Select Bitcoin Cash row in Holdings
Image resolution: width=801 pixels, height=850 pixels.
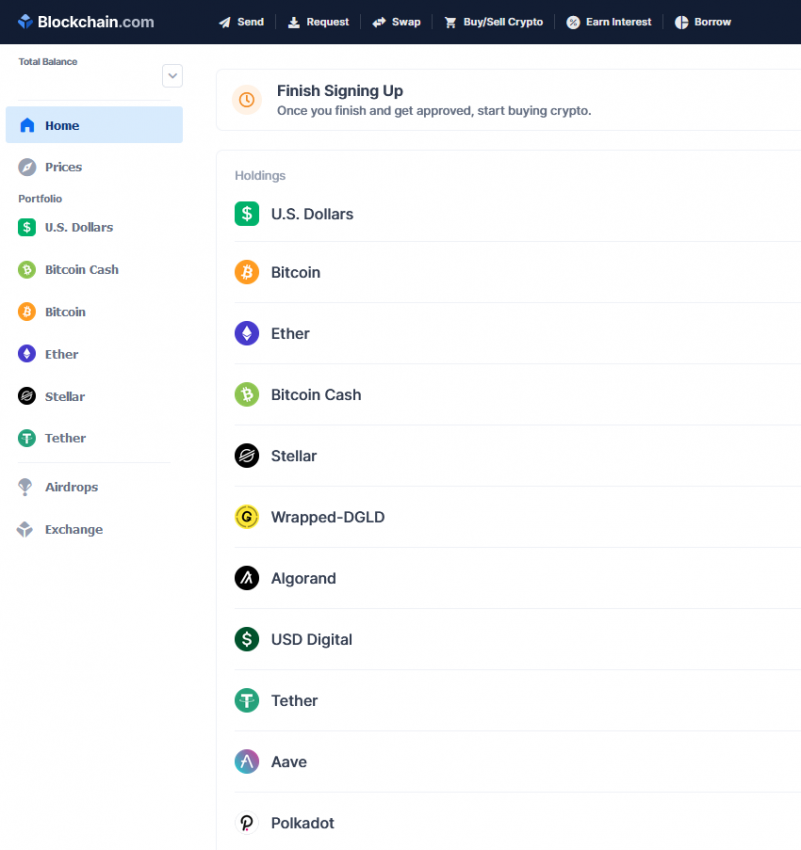(316, 395)
